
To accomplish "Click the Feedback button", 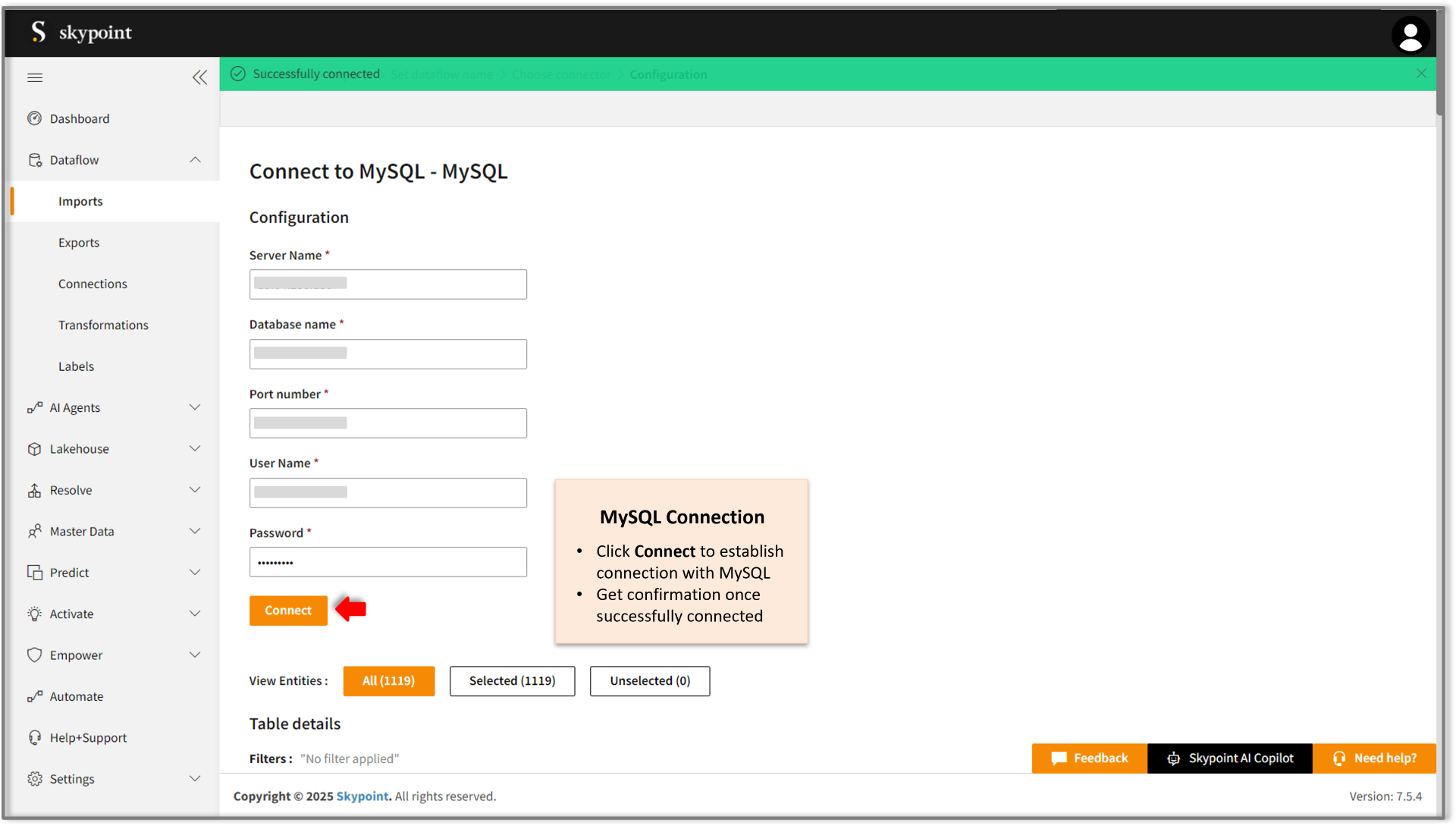I will (1089, 758).
